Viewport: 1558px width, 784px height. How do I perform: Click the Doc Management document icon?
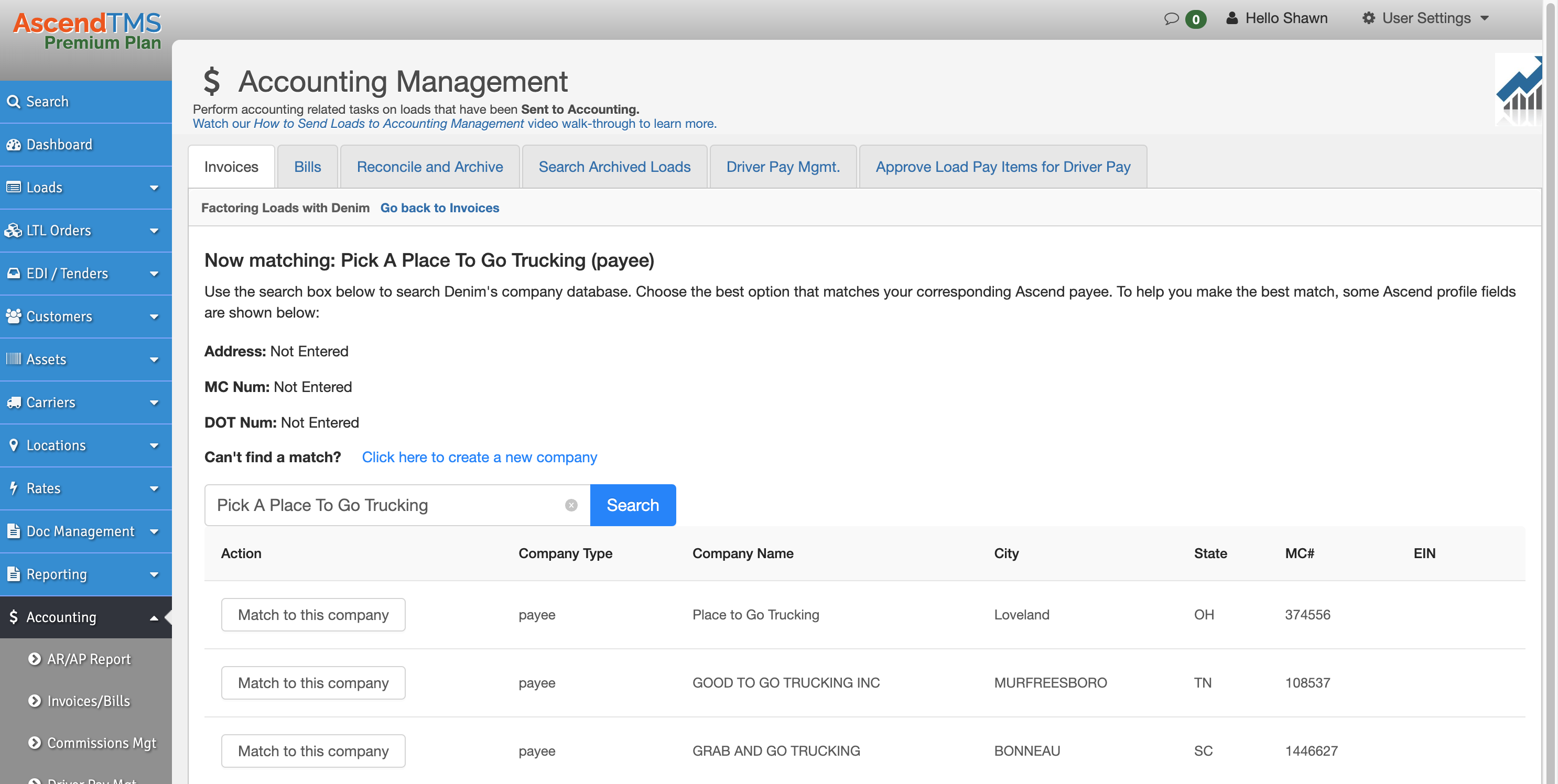[13, 531]
